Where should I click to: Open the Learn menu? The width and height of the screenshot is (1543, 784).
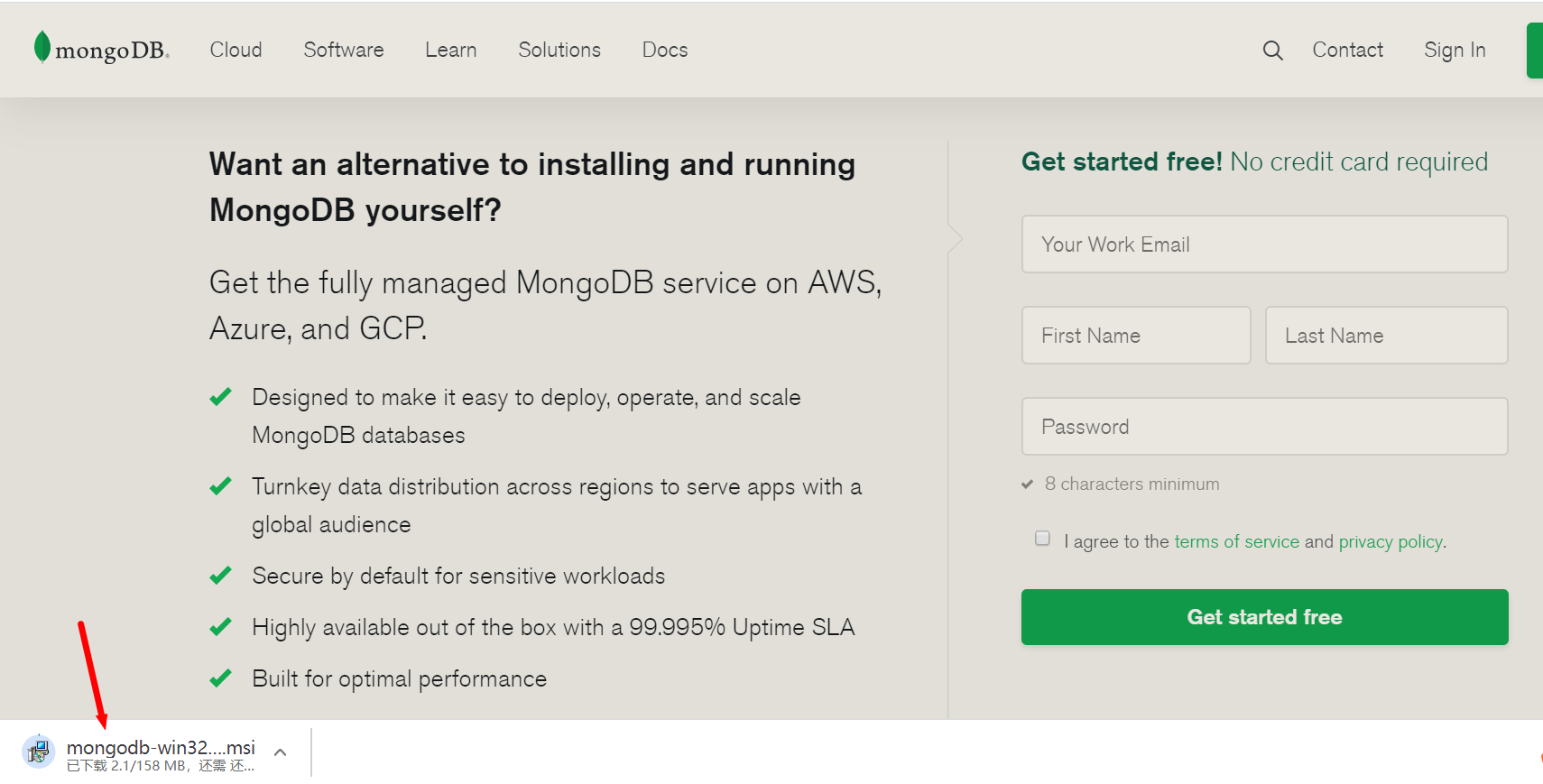click(451, 50)
